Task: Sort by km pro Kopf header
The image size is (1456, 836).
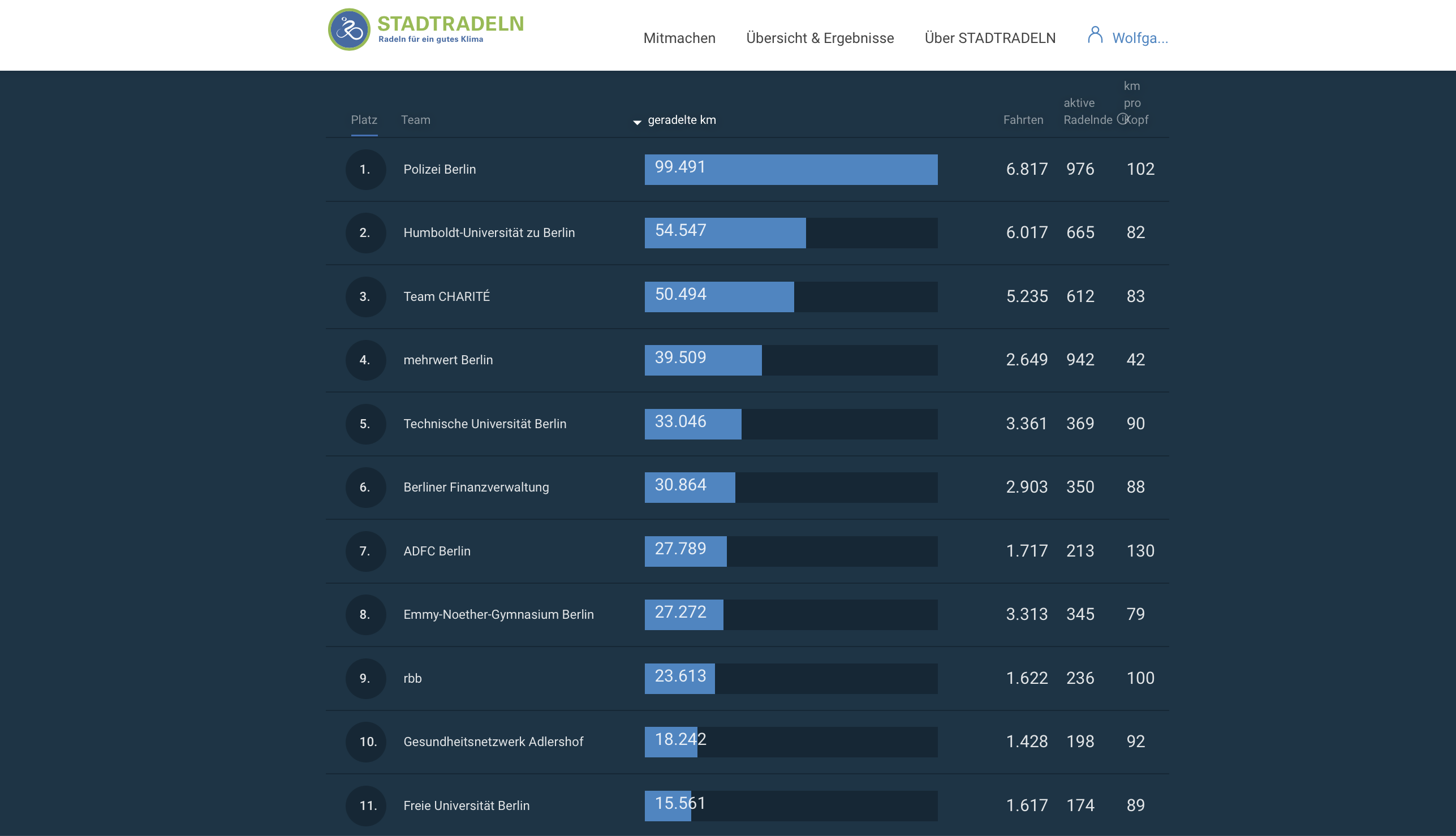Action: coord(1136,103)
